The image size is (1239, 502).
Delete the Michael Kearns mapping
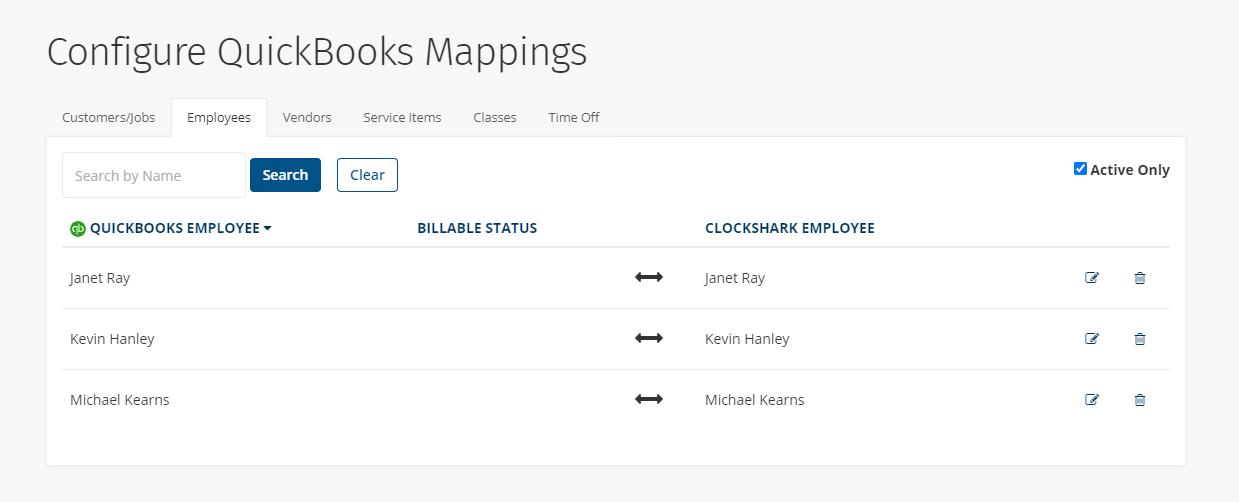pos(1140,400)
